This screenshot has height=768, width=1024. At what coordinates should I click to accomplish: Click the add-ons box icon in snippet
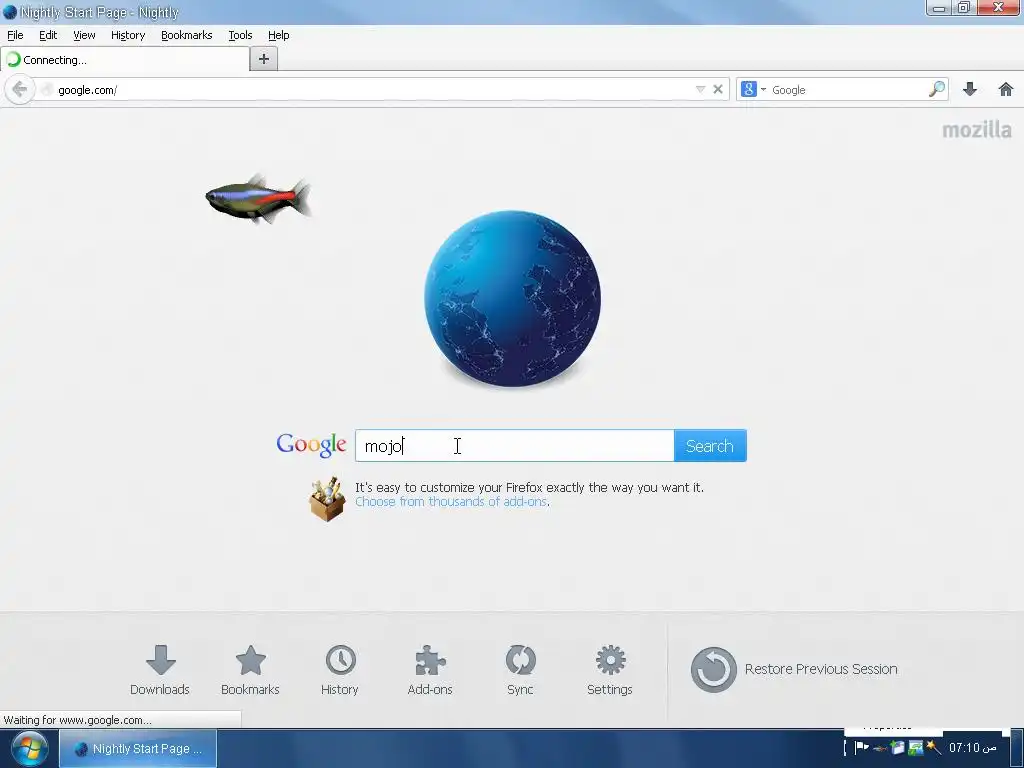tap(327, 500)
